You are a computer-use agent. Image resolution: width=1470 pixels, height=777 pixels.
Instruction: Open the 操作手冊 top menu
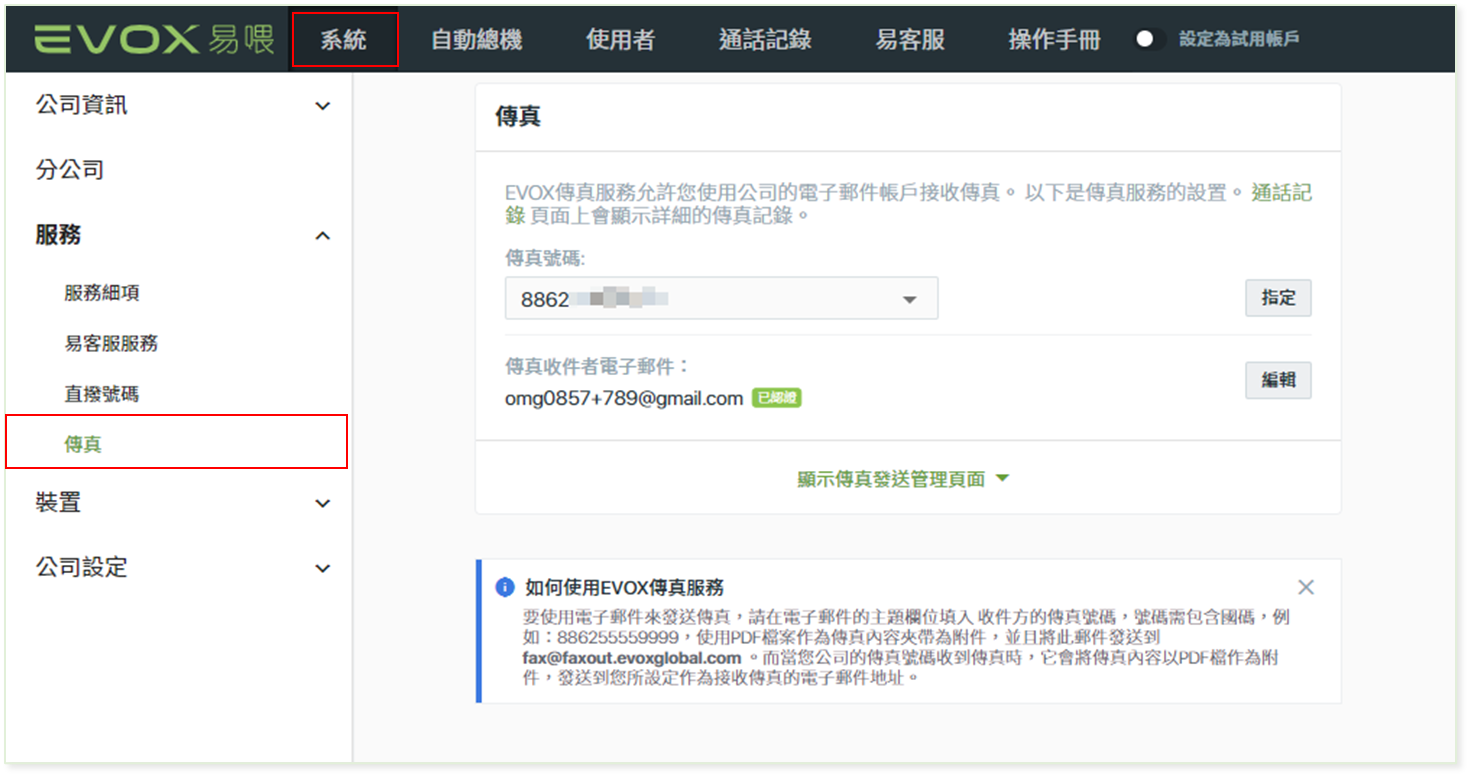1054,39
